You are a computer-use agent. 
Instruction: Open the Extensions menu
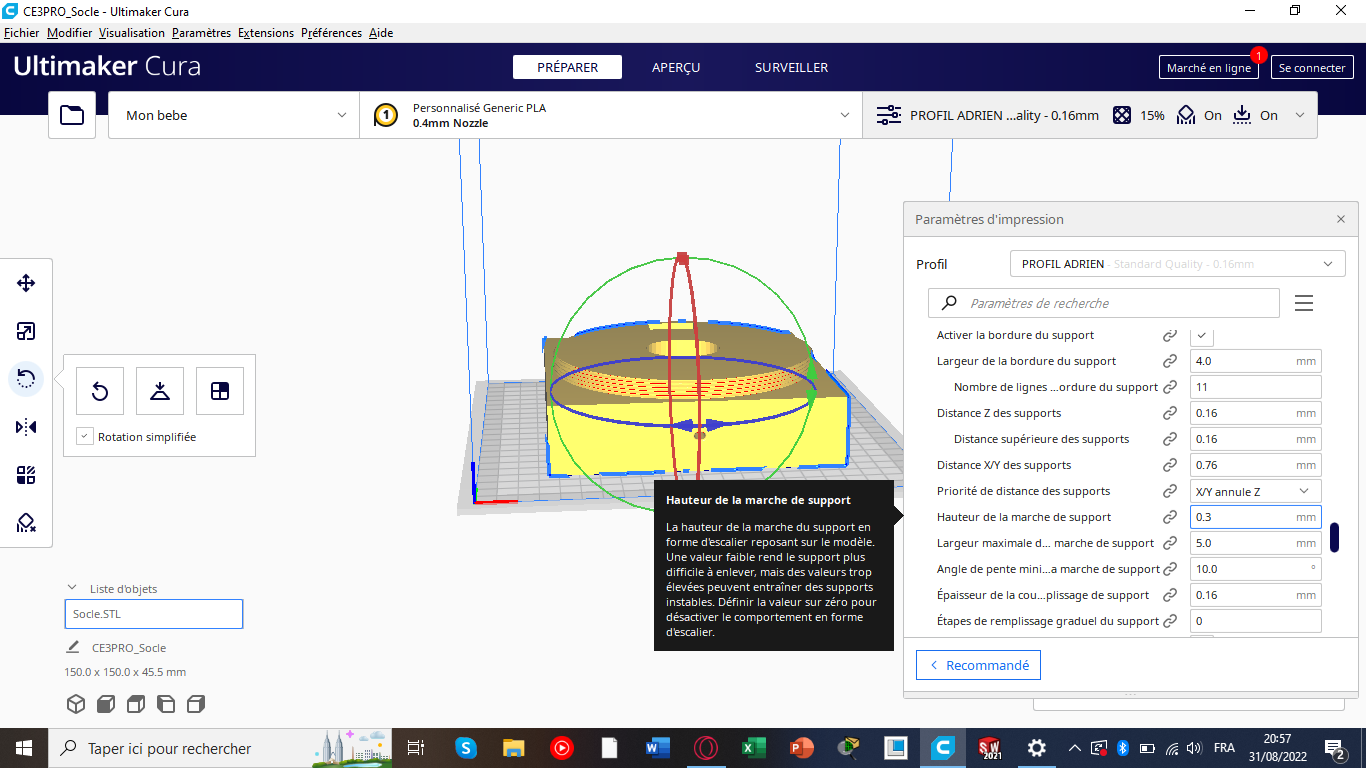(x=266, y=33)
